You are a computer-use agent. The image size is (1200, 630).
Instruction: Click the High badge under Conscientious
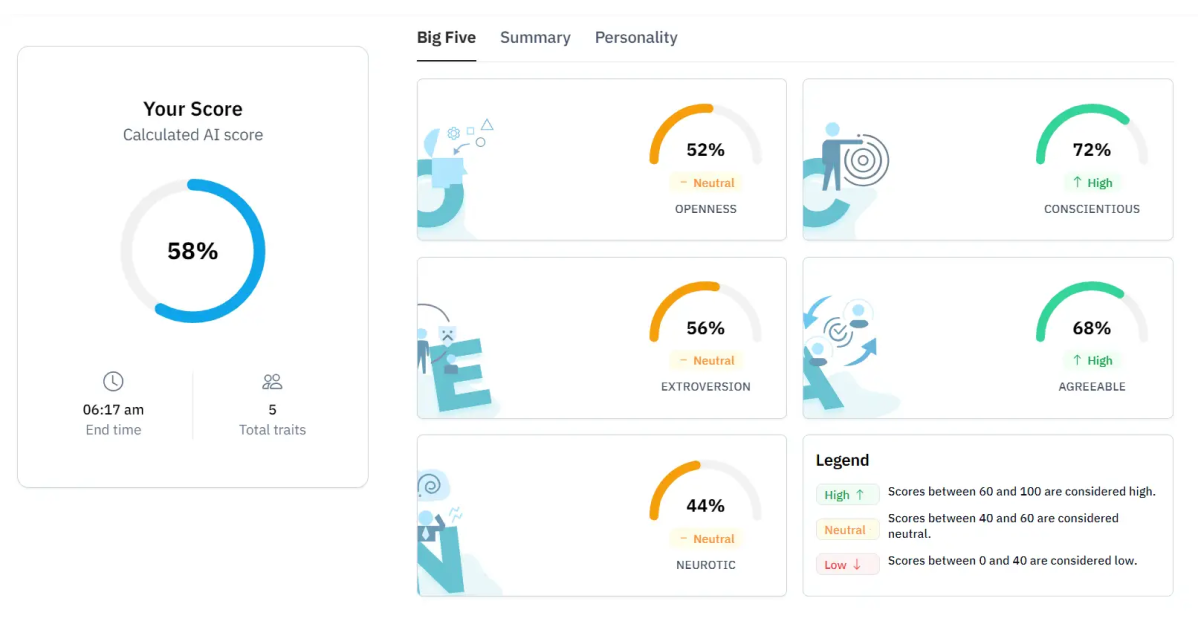1092,183
